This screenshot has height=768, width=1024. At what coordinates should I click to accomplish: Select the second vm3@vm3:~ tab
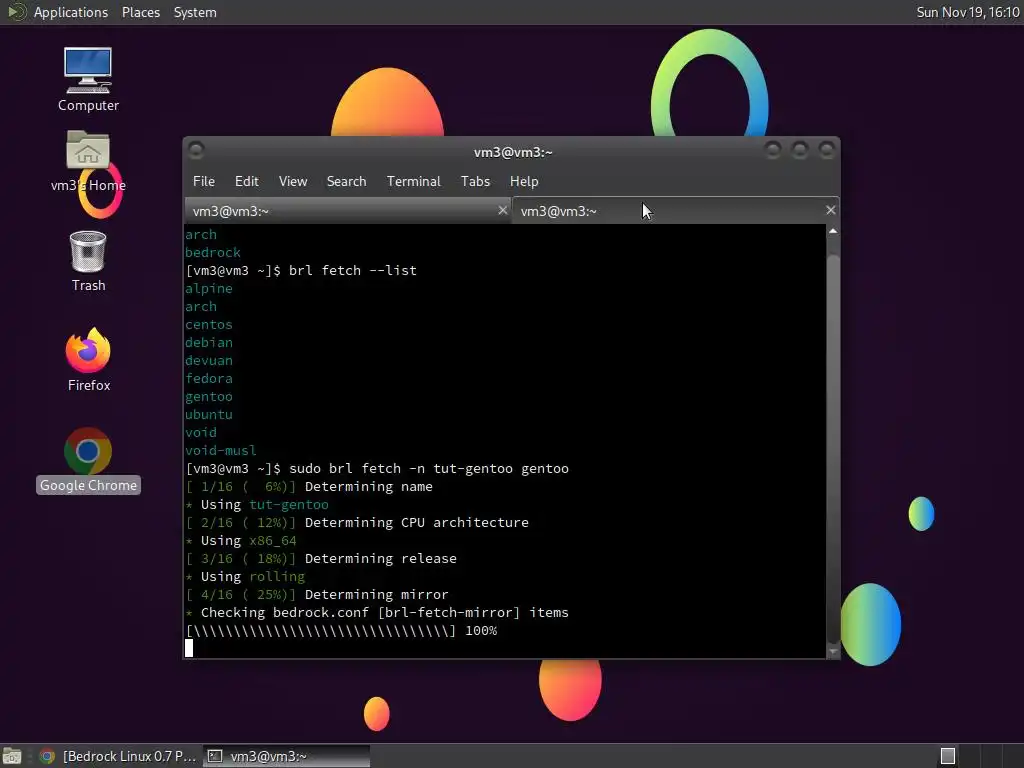675,211
